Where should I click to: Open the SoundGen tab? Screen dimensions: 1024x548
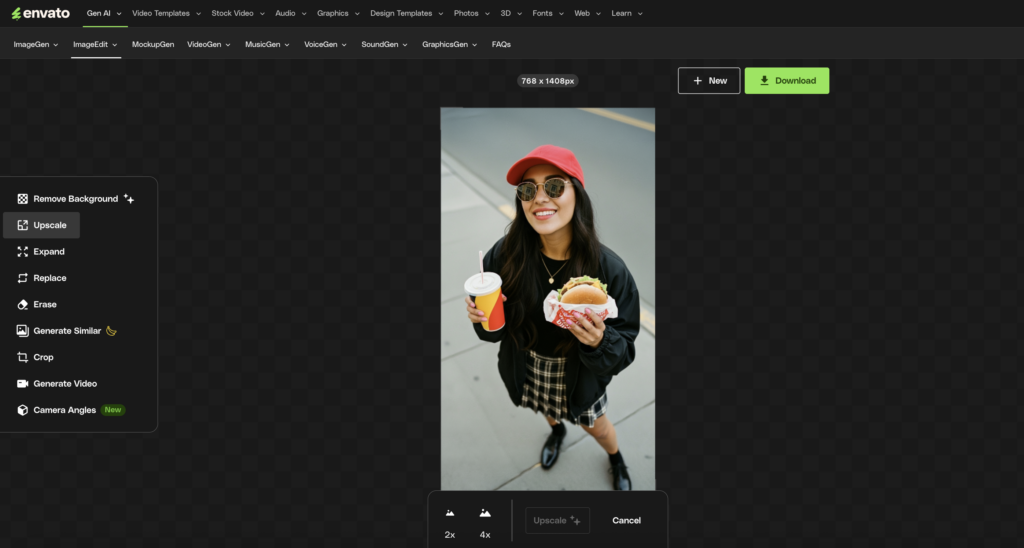tap(385, 44)
